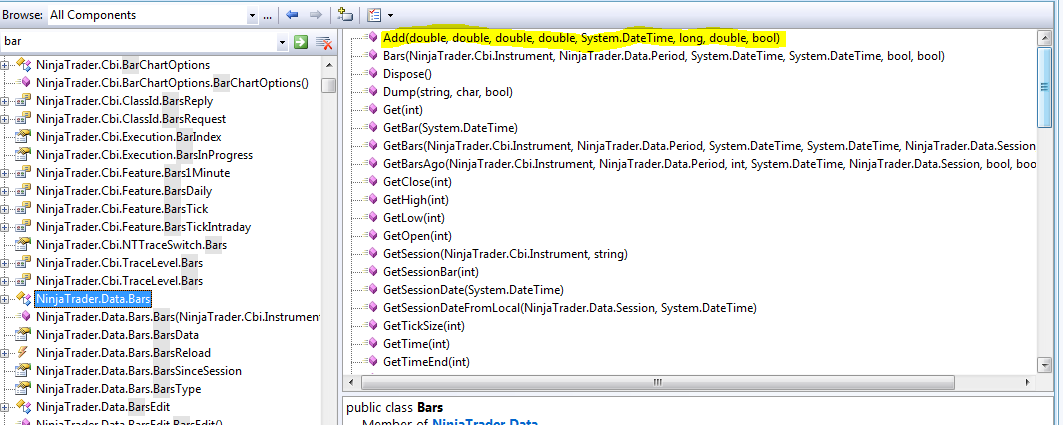Click the method icon beside Add(double...)

[371, 37]
